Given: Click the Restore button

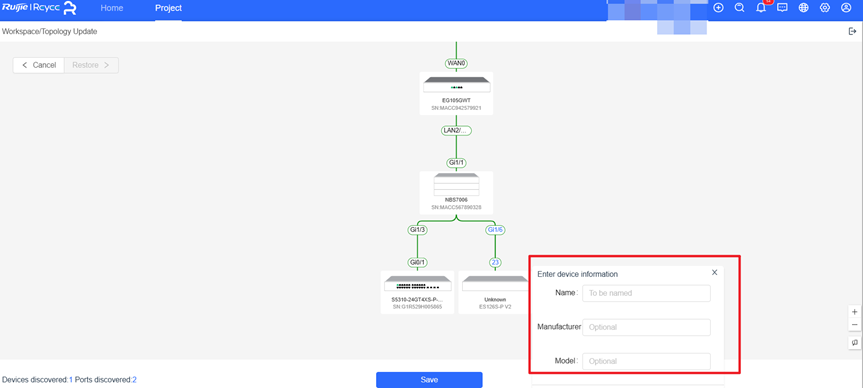Looking at the screenshot, I should tap(91, 65).
